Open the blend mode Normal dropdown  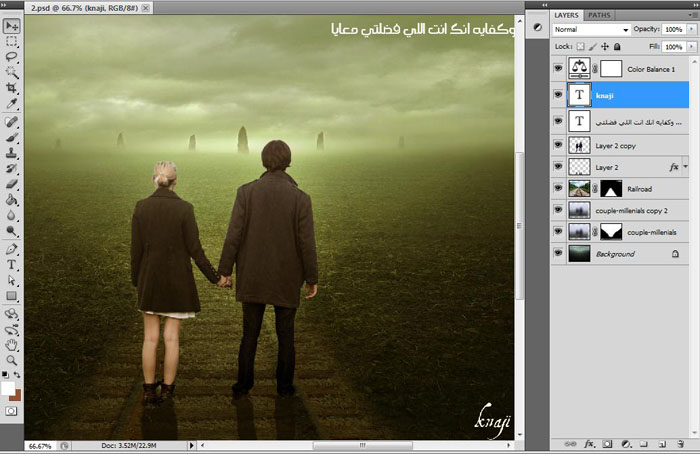pos(592,29)
